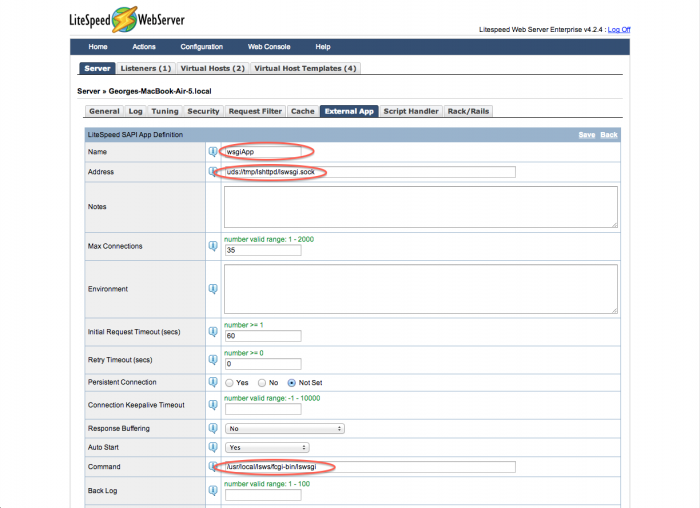Switch to the Script Handler tab
The height and width of the screenshot is (508, 700).
tap(411, 111)
